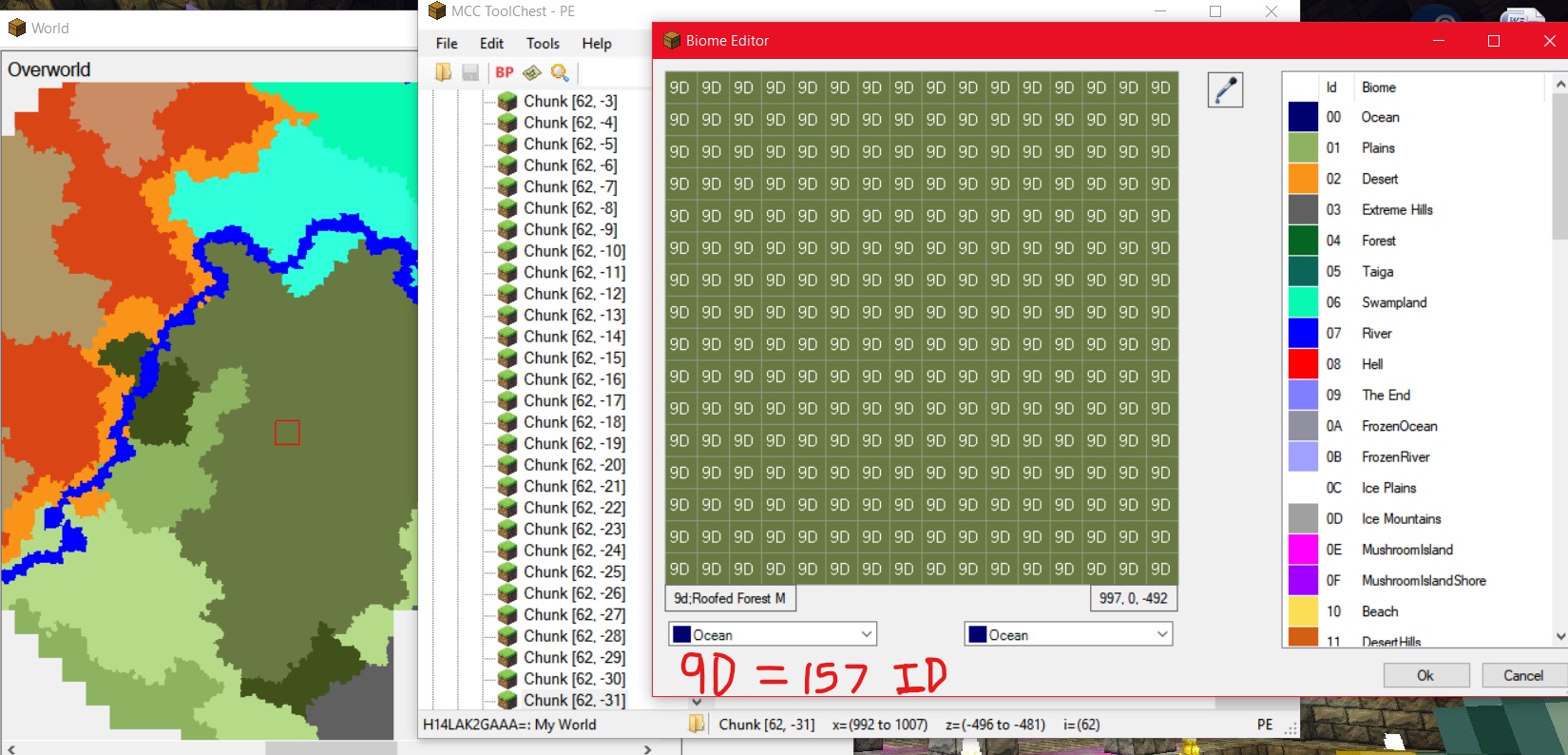Open the File menu

(x=447, y=44)
